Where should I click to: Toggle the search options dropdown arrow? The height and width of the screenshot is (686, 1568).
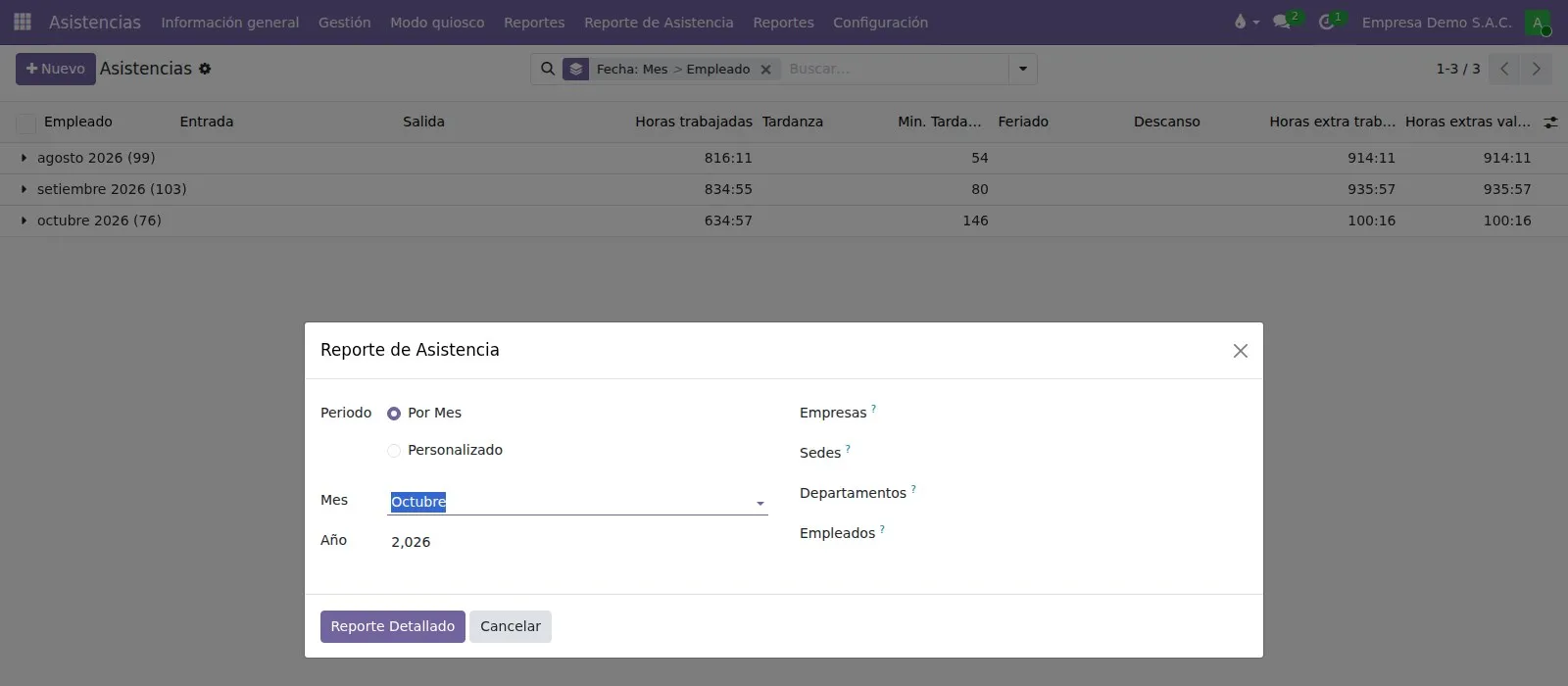point(1023,69)
